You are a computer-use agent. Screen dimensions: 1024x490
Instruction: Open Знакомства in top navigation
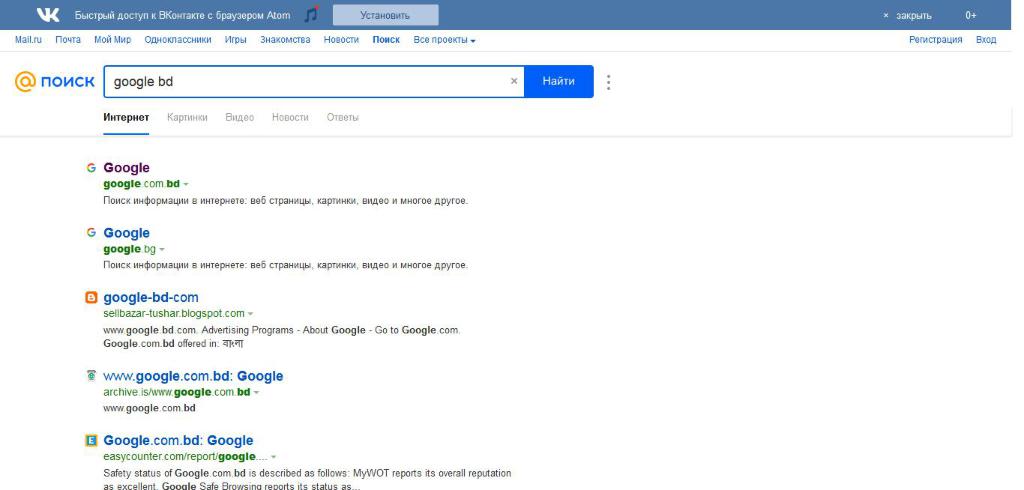285,40
